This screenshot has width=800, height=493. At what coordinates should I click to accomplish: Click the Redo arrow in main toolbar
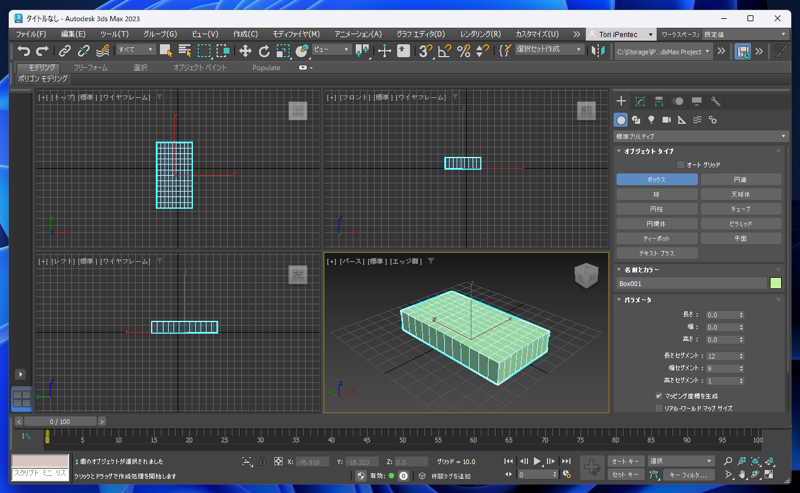(x=42, y=51)
